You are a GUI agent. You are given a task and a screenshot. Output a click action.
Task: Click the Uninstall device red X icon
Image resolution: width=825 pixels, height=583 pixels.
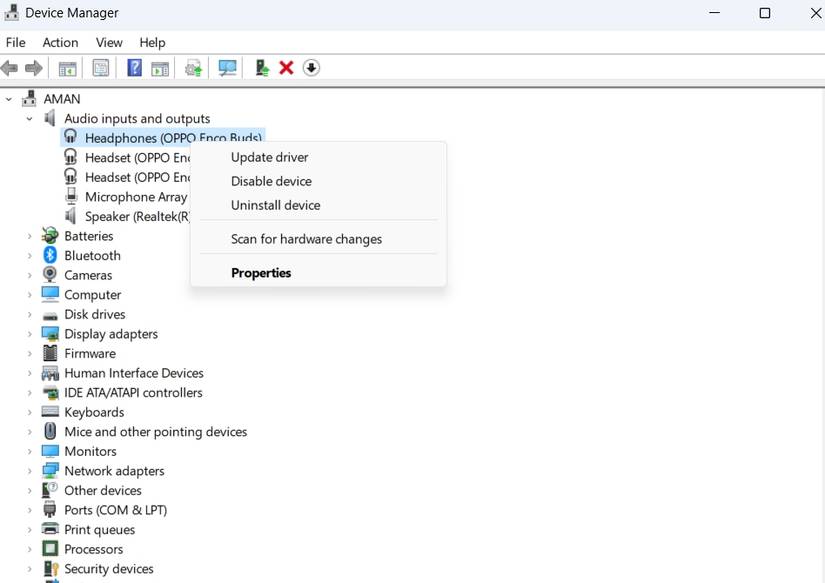coord(286,67)
